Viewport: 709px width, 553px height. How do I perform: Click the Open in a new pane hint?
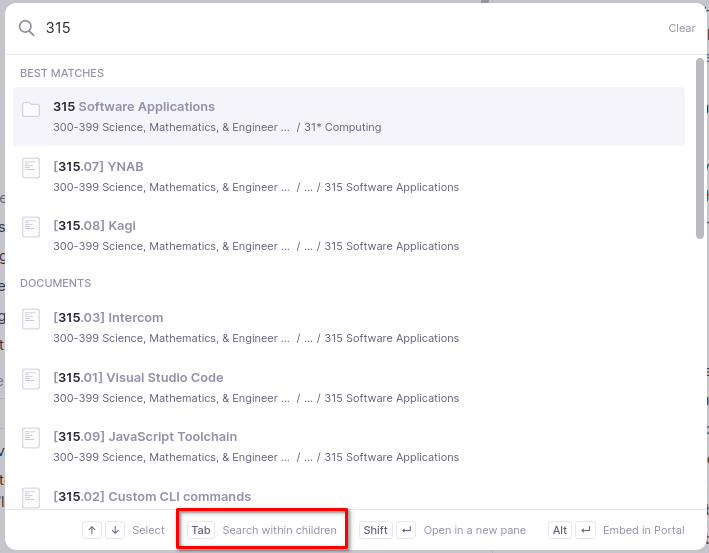(x=474, y=530)
